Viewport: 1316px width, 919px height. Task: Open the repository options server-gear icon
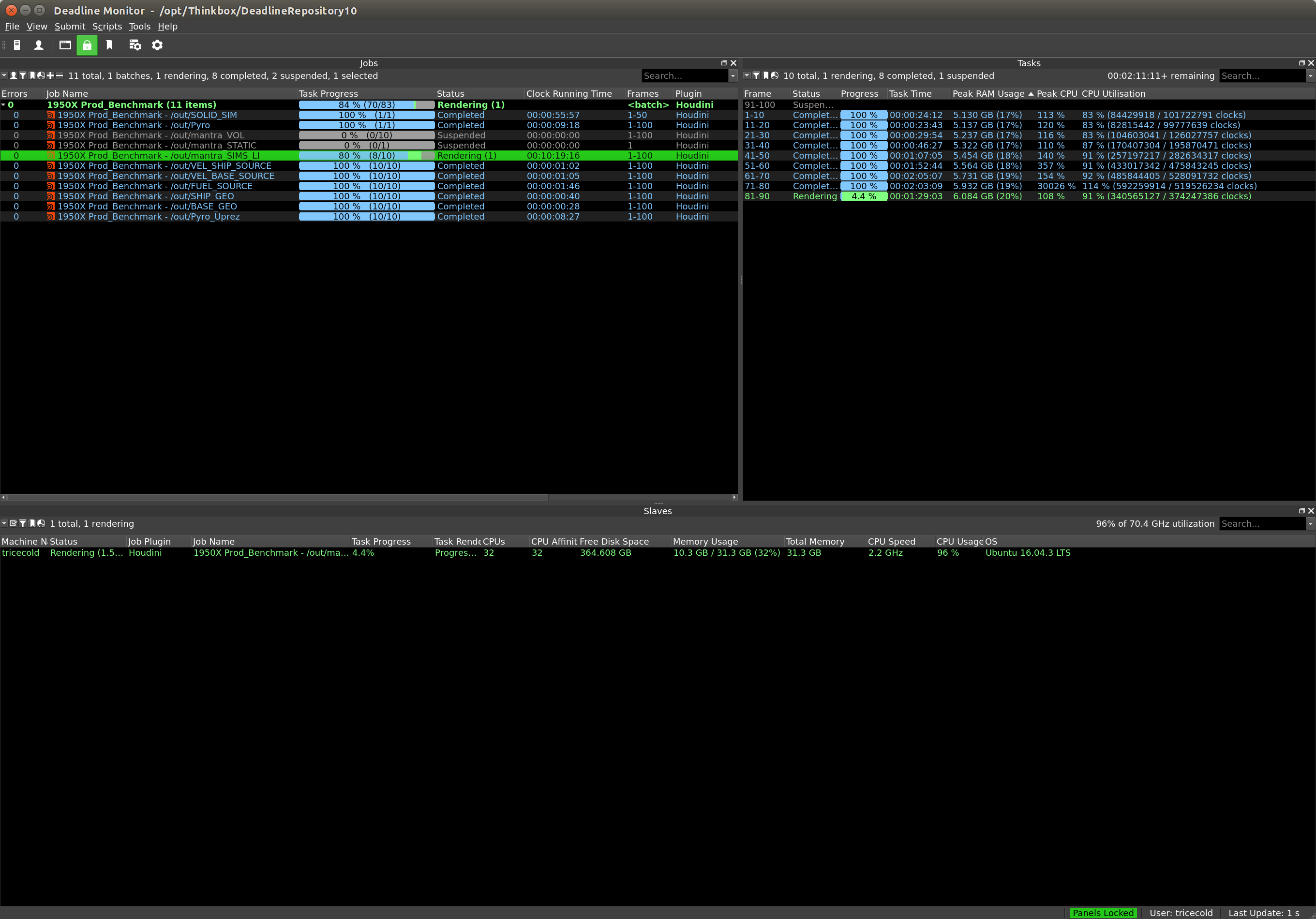pos(135,45)
